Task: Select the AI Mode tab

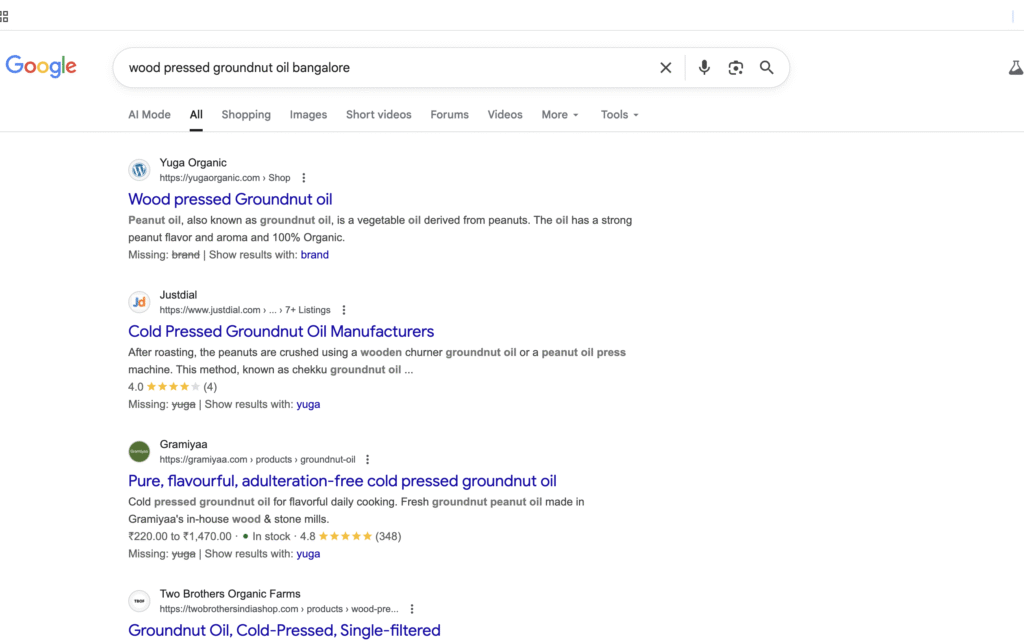Action: coord(149,115)
